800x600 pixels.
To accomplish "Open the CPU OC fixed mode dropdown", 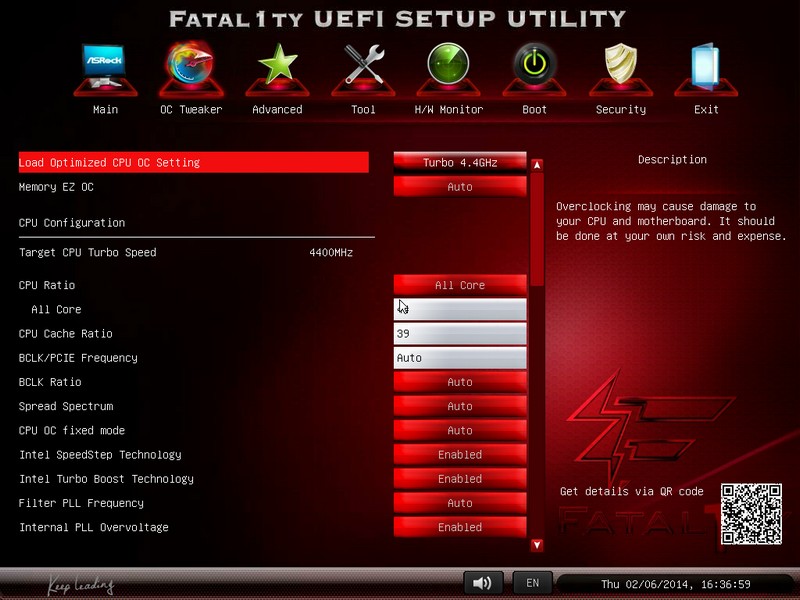I will pyautogui.click(x=460, y=430).
